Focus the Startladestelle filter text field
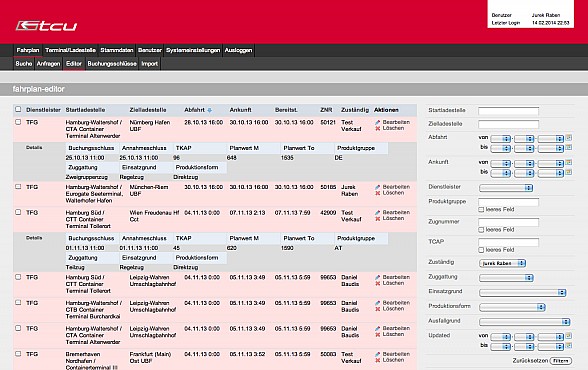Image resolution: width=588 pixels, height=370 pixels. tap(508, 111)
